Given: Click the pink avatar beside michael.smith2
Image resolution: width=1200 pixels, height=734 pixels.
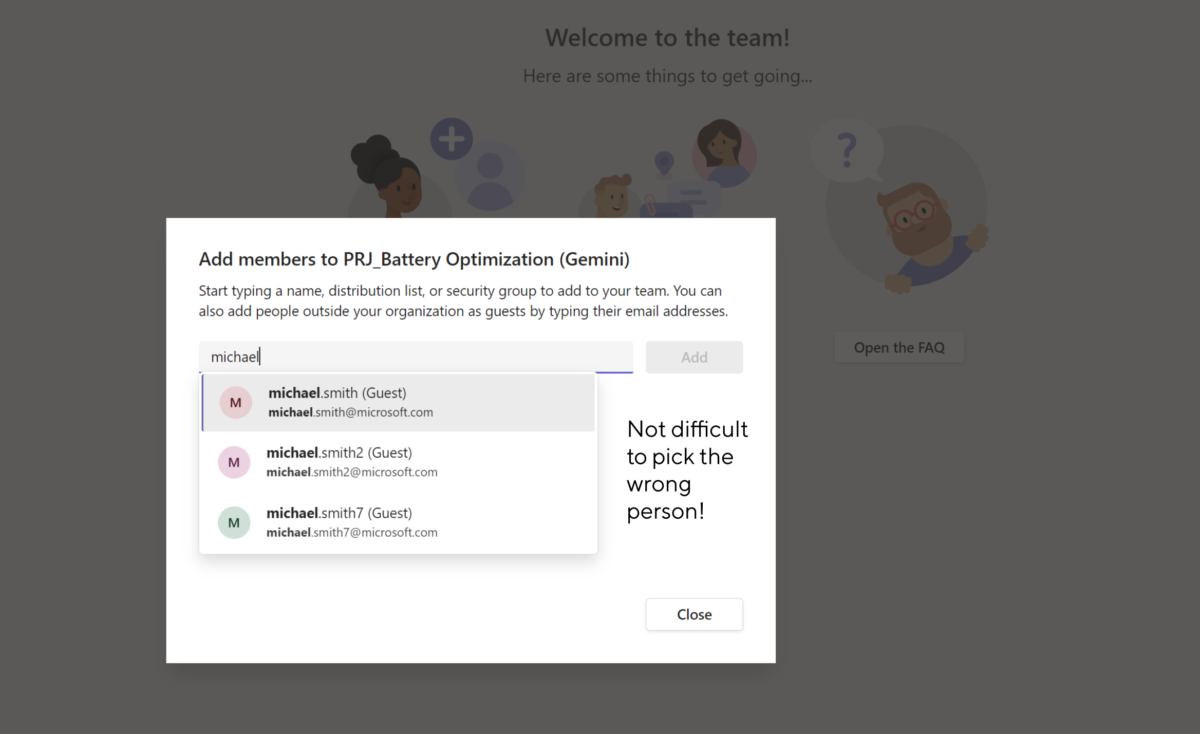Looking at the screenshot, I should 234,462.
